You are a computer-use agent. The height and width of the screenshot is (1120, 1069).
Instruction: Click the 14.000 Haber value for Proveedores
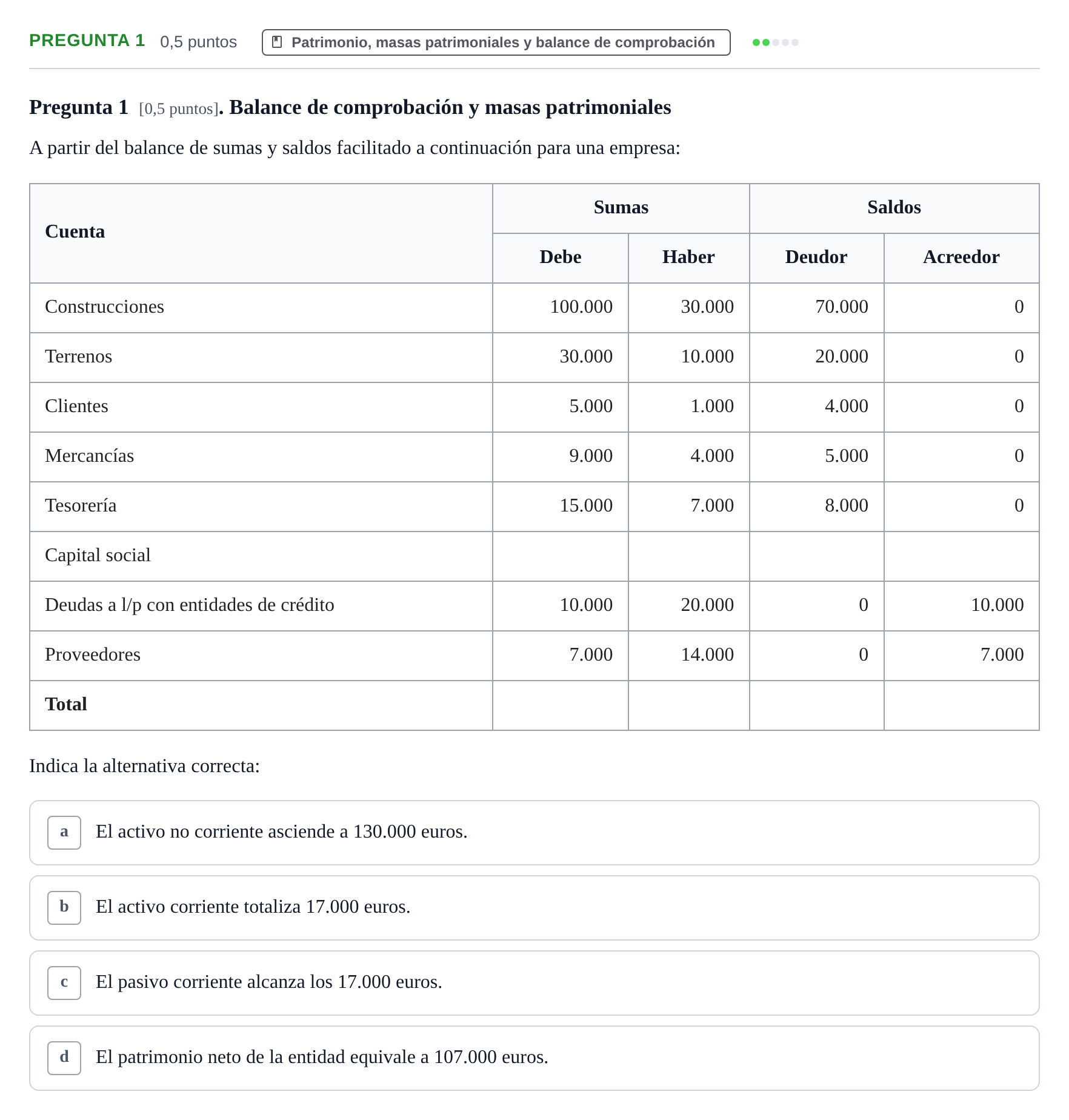coord(707,655)
